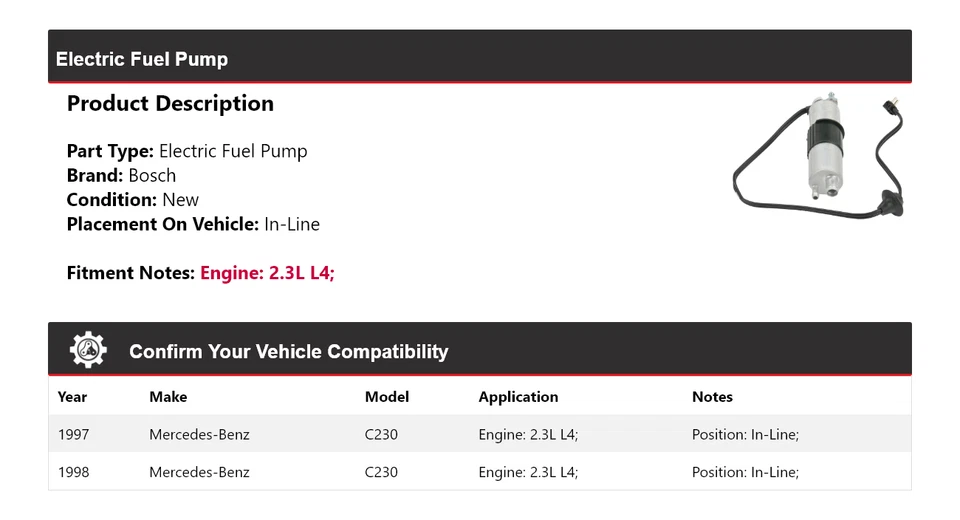Select the 1998 year row cell

pyautogui.click(x=74, y=472)
